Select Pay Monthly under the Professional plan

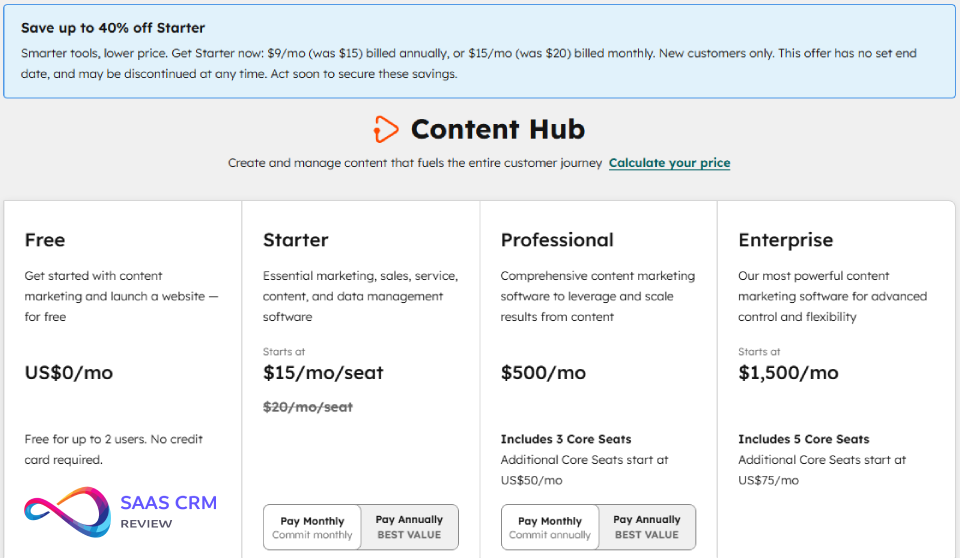point(550,527)
